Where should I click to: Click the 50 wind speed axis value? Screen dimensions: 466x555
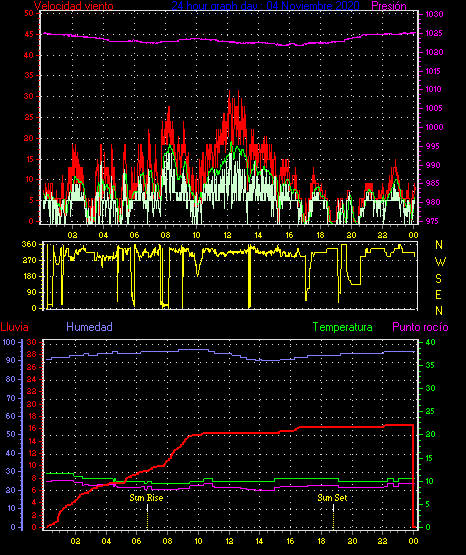click(29, 13)
